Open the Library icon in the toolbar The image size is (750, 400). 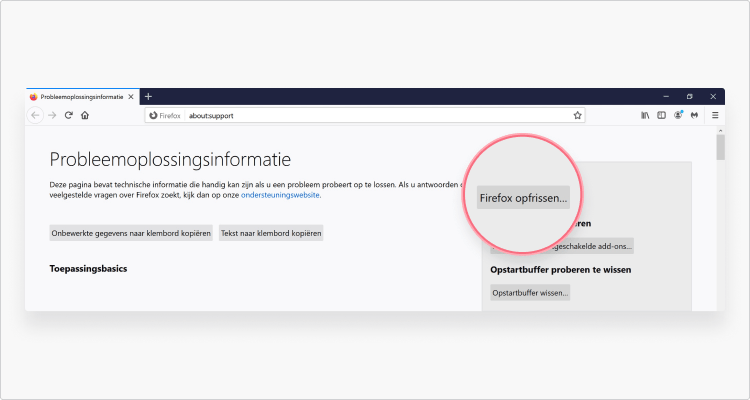645,115
